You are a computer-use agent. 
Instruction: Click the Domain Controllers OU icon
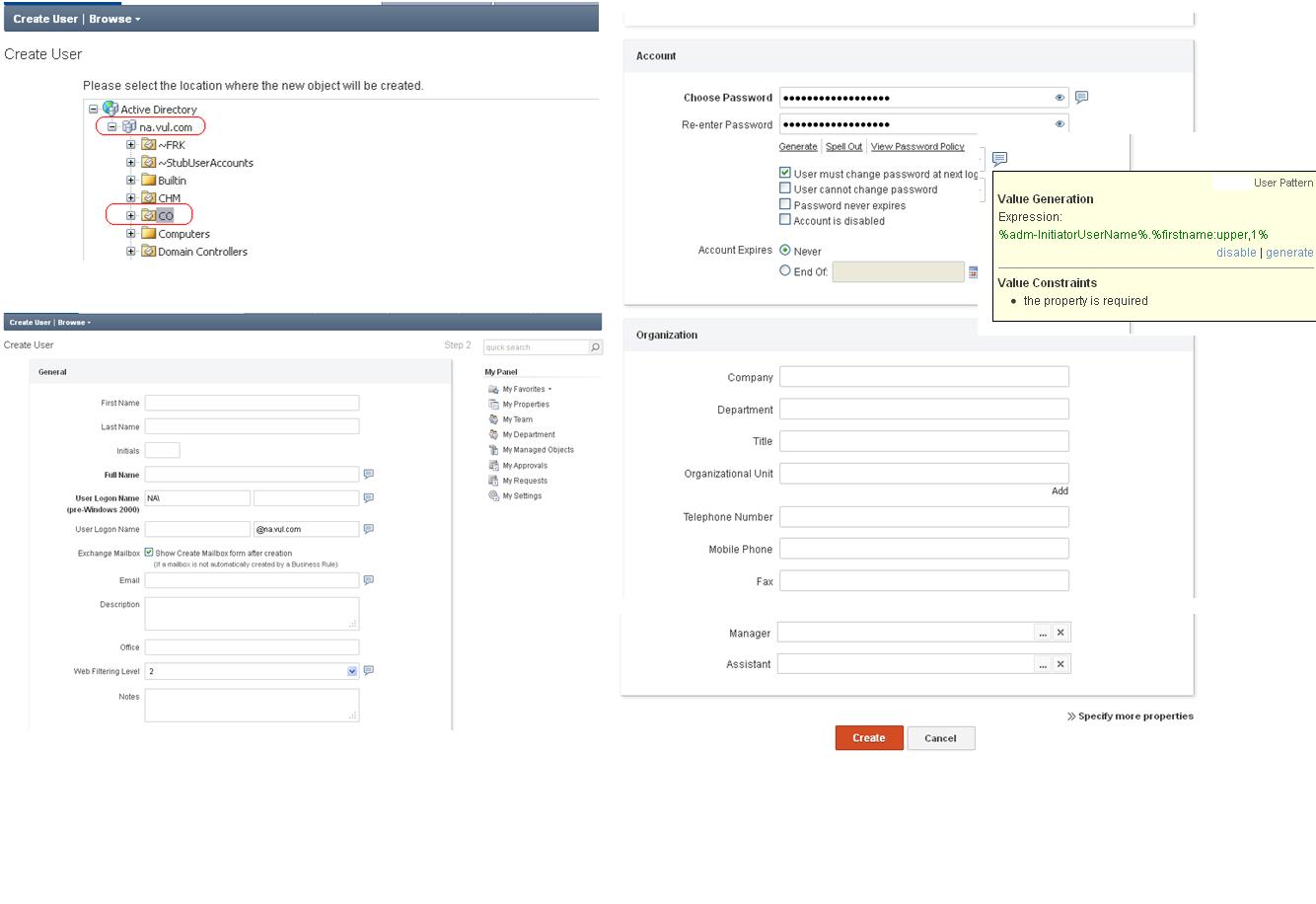click(x=149, y=251)
